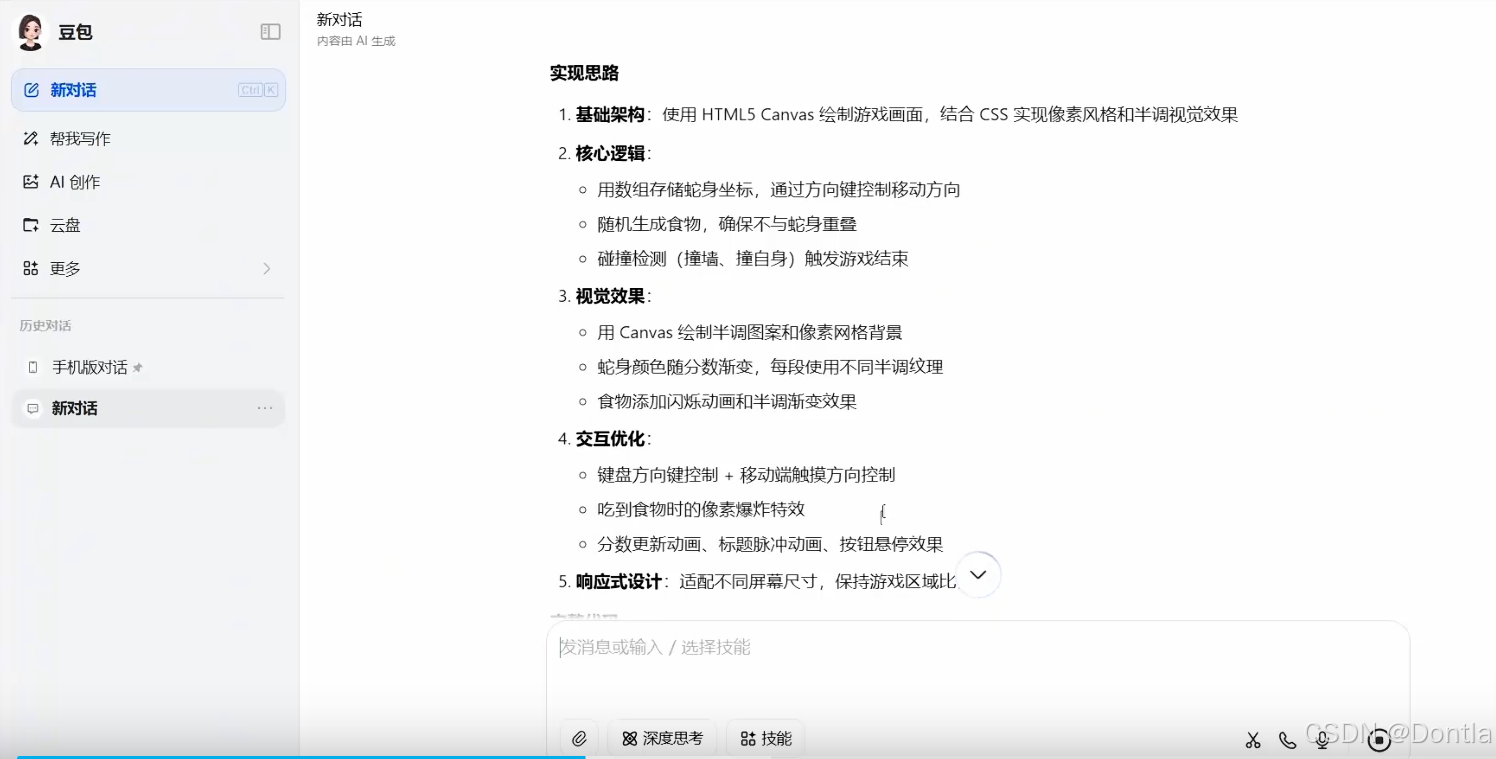The width and height of the screenshot is (1496, 759).
Task: Click the stop recording circle icon
Action: (1379, 741)
